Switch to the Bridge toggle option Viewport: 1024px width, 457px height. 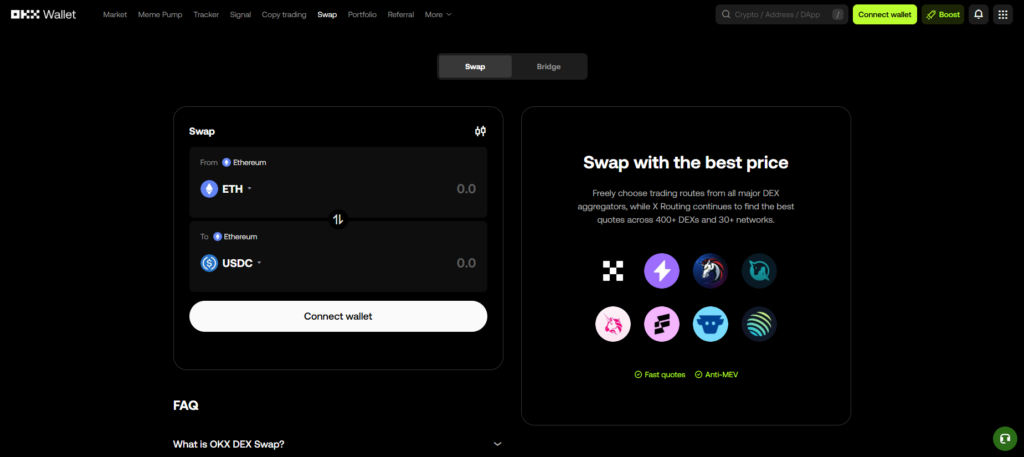549,67
